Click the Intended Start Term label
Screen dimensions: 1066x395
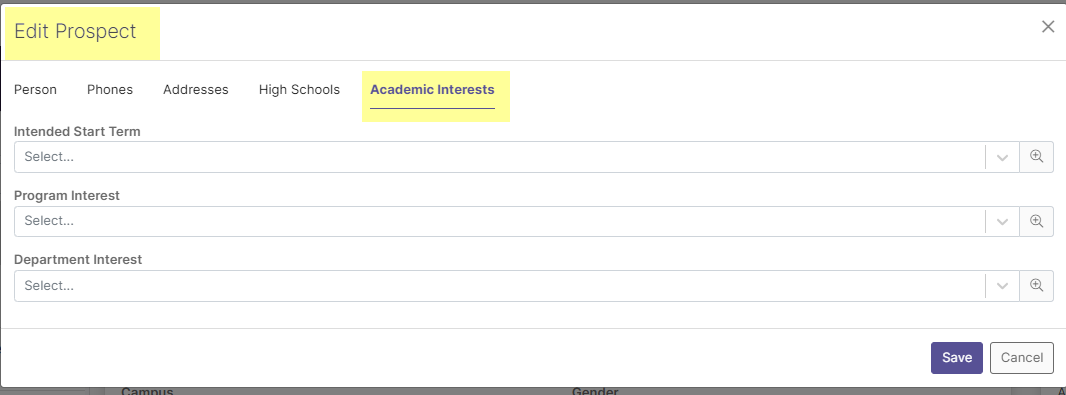pyautogui.click(x=77, y=131)
